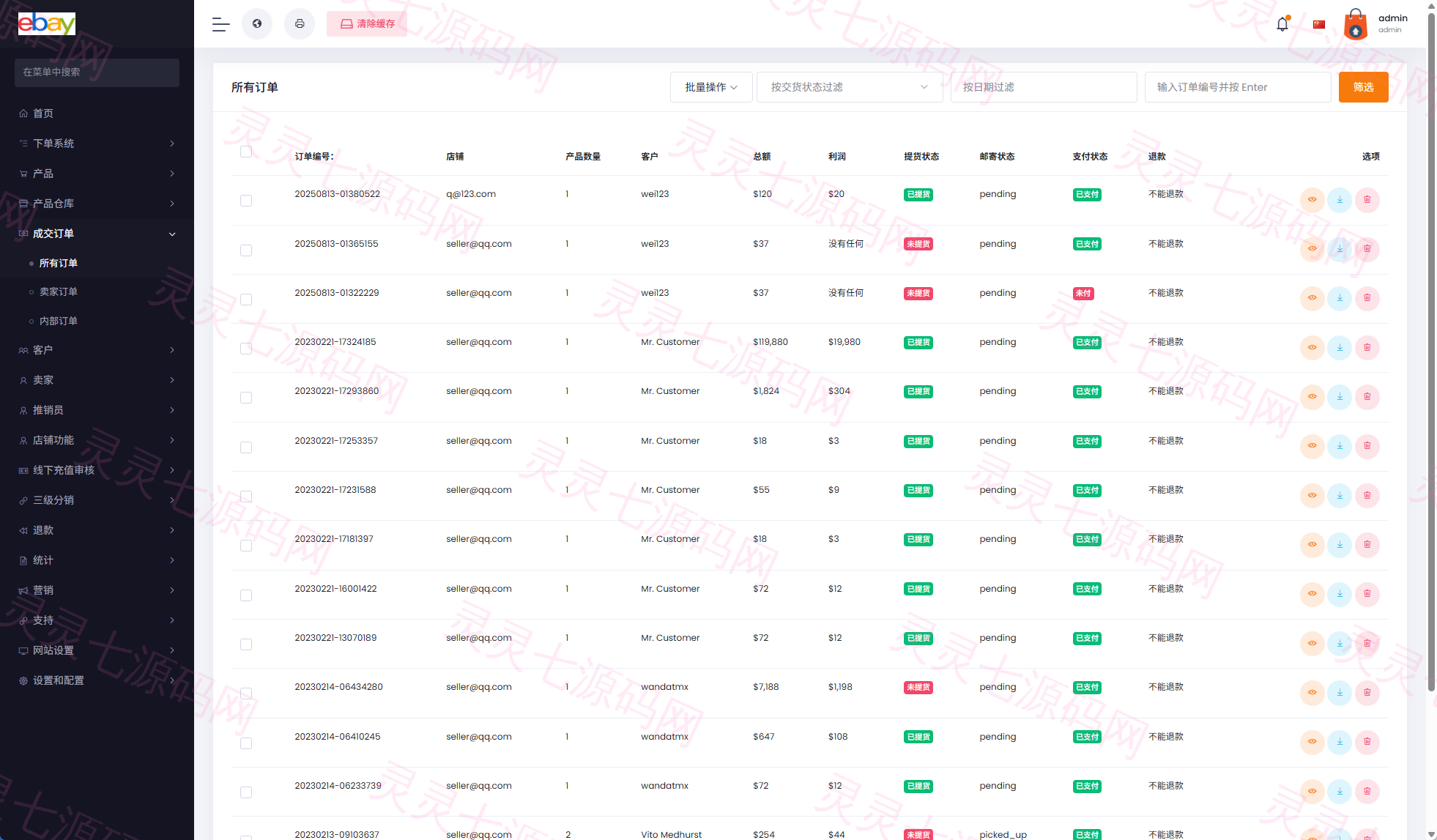The width and height of the screenshot is (1437, 840).
Task: Click the printer POS icon in header
Action: [300, 24]
